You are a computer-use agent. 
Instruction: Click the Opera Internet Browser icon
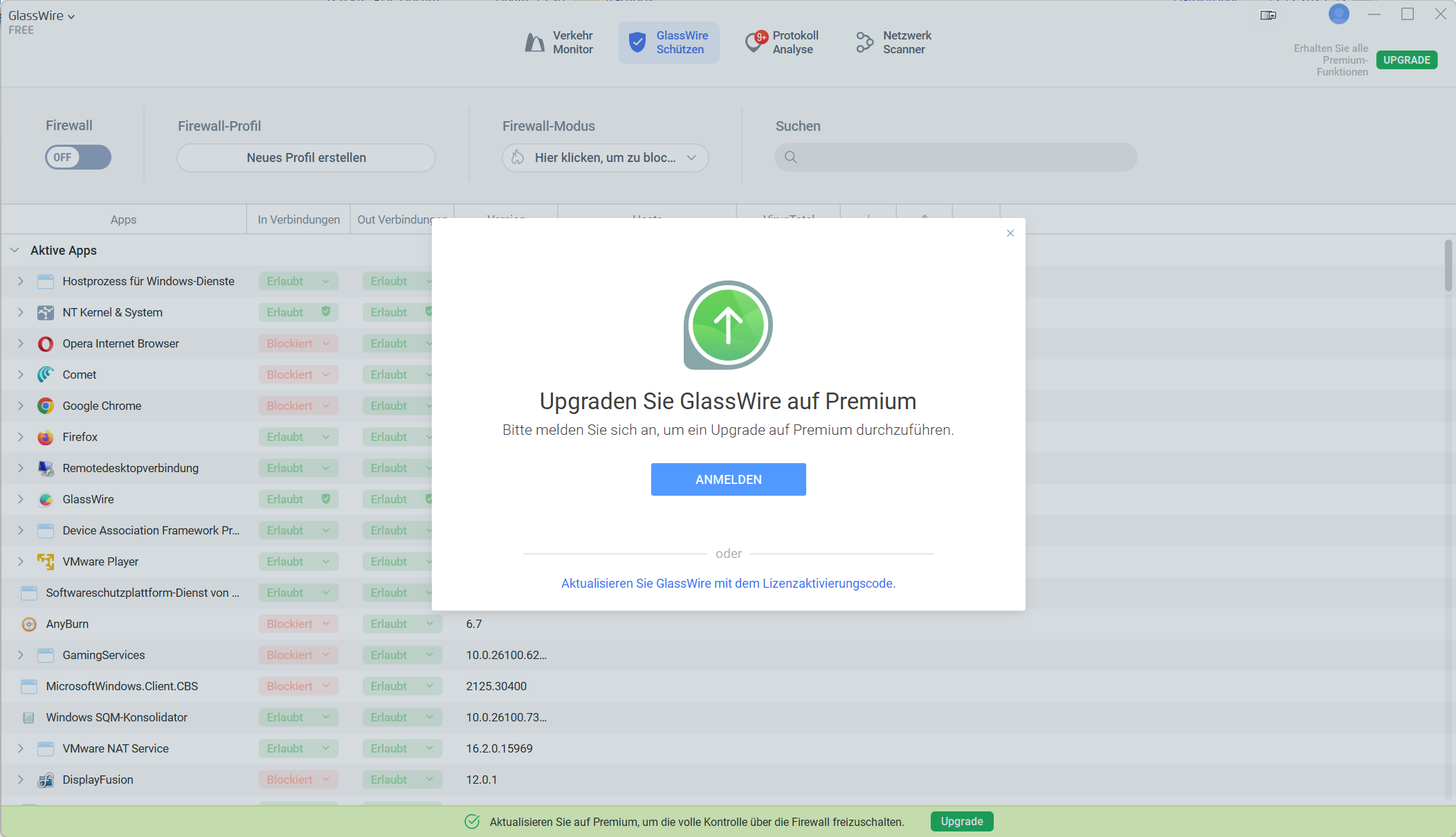(x=46, y=344)
